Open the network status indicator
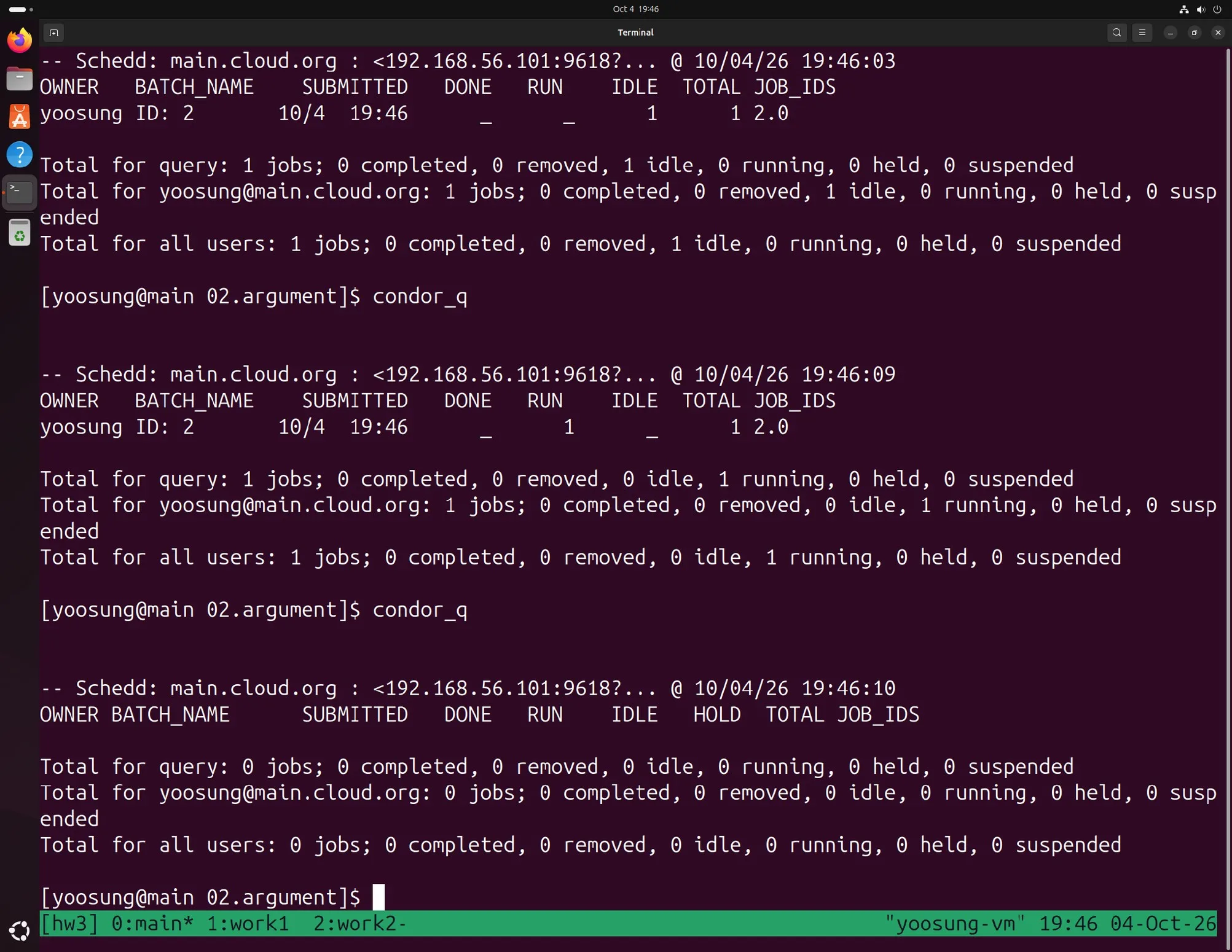Image resolution: width=1232 pixels, height=952 pixels. click(x=1184, y=9)
